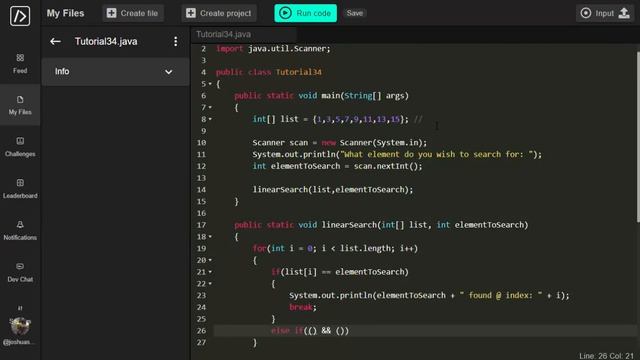Click the code editor logo icon
640x360 pixels.
tap(20, 16)
